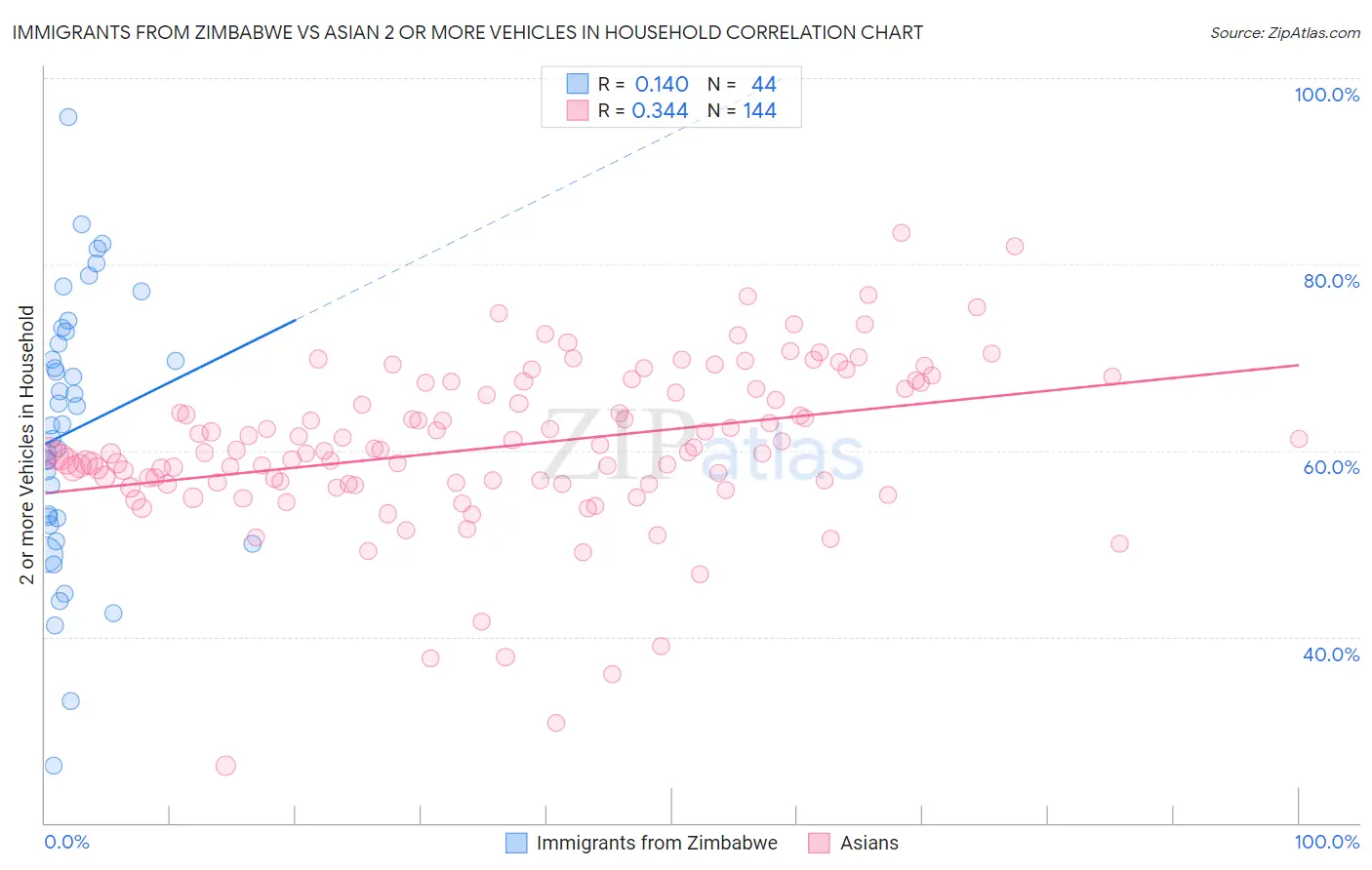Click the pink swatch in the R statistics box
Viewport: 1372px width, 870px height.
coord(578,110)
